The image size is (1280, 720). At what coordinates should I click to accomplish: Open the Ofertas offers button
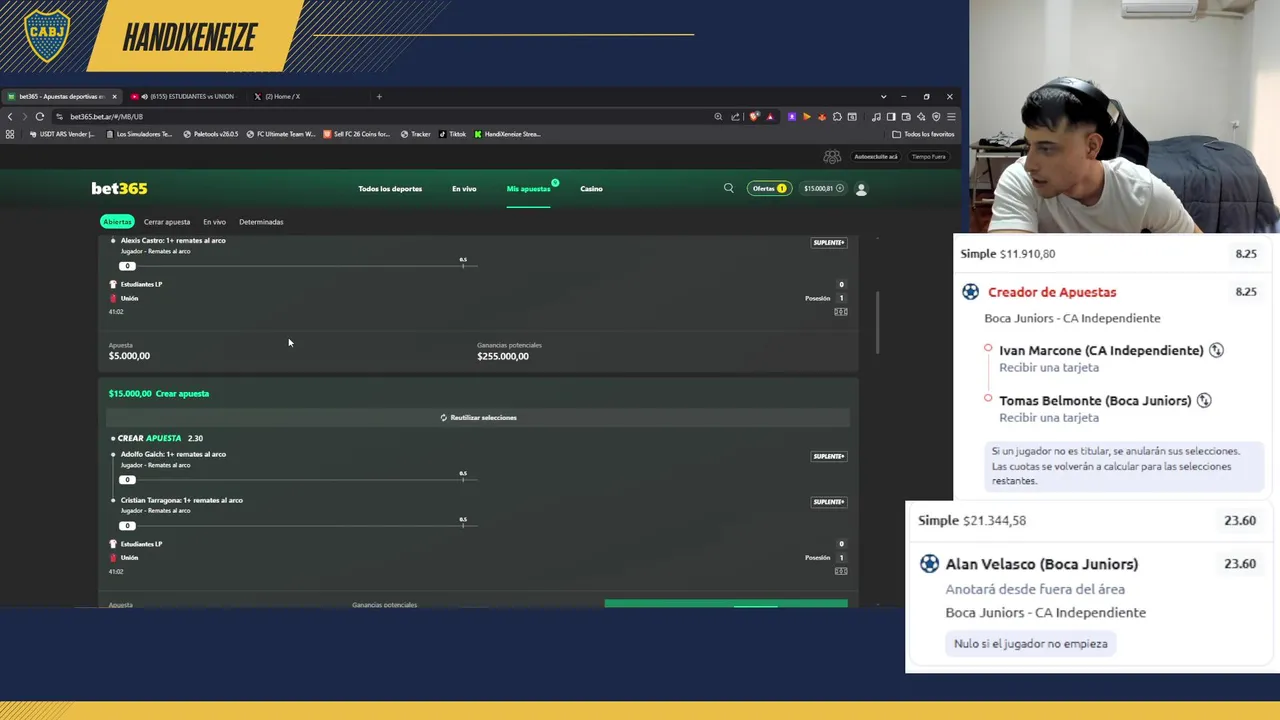(x=769, y=188)
